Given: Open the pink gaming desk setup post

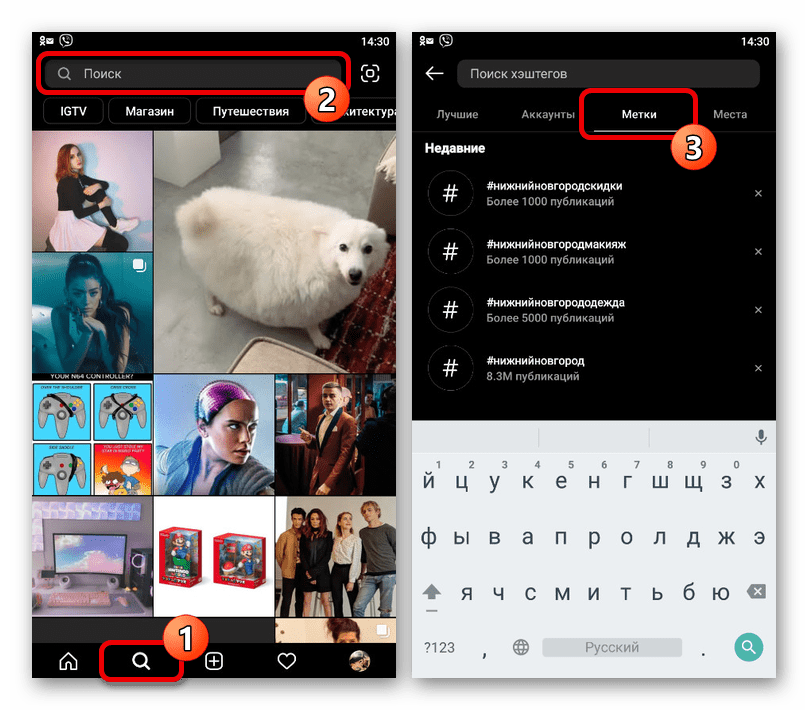Looking at the screenshot, I should point(92,556).
